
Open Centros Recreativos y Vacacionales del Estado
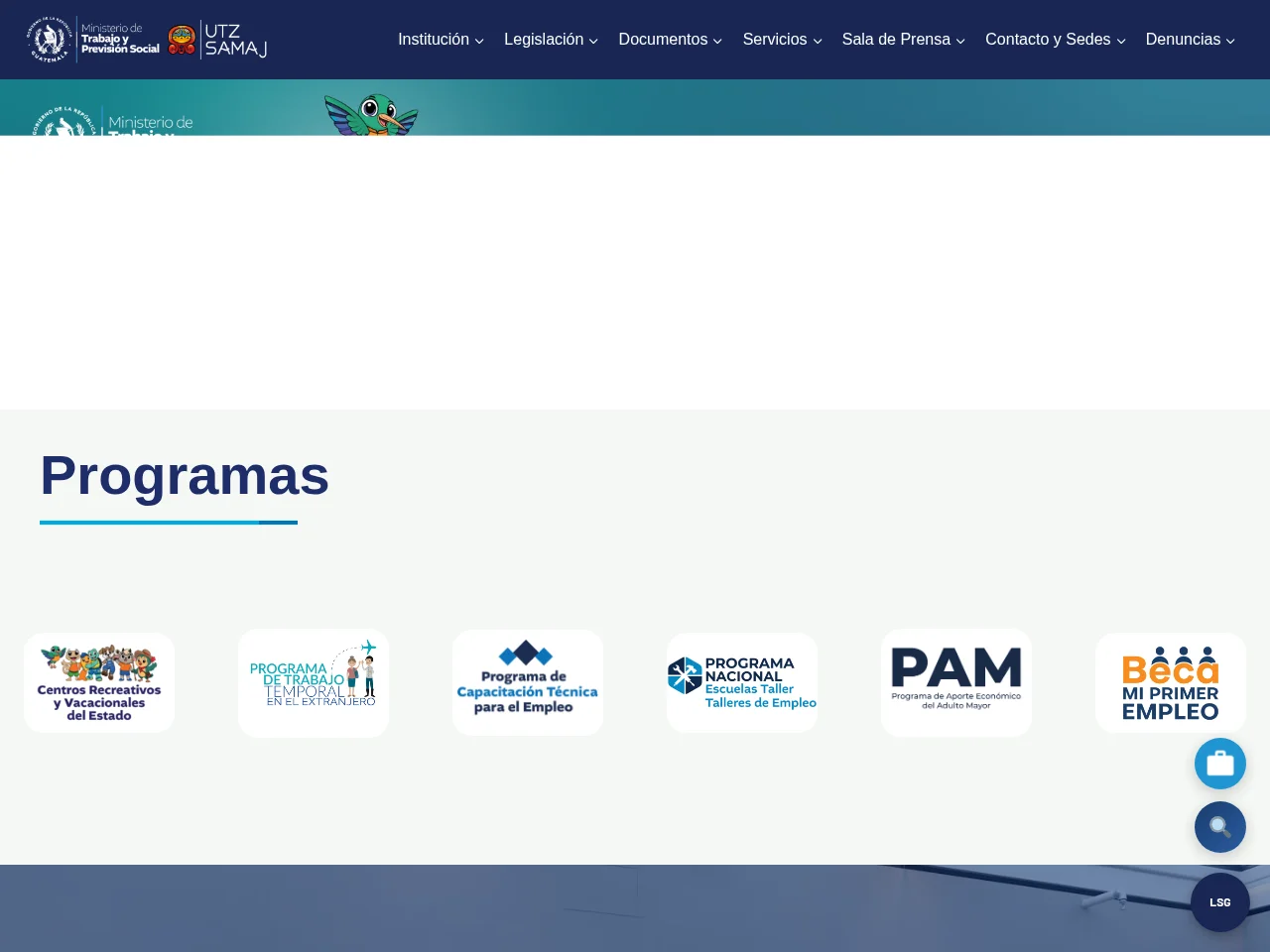[99, 683]
